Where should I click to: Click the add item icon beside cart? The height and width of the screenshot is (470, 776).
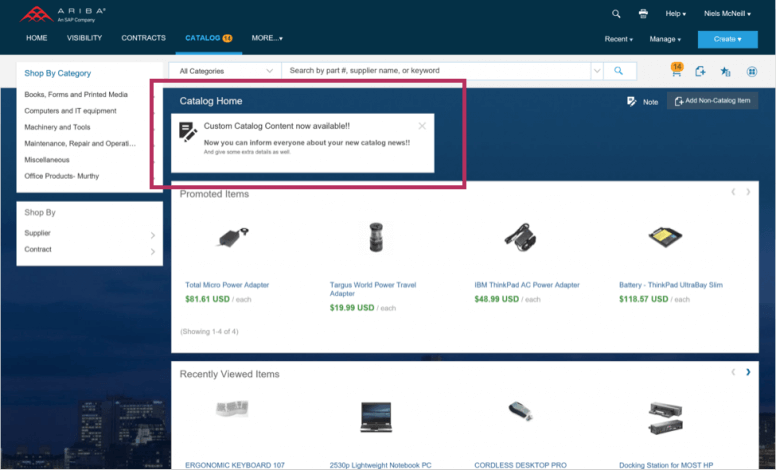(700, 71)
